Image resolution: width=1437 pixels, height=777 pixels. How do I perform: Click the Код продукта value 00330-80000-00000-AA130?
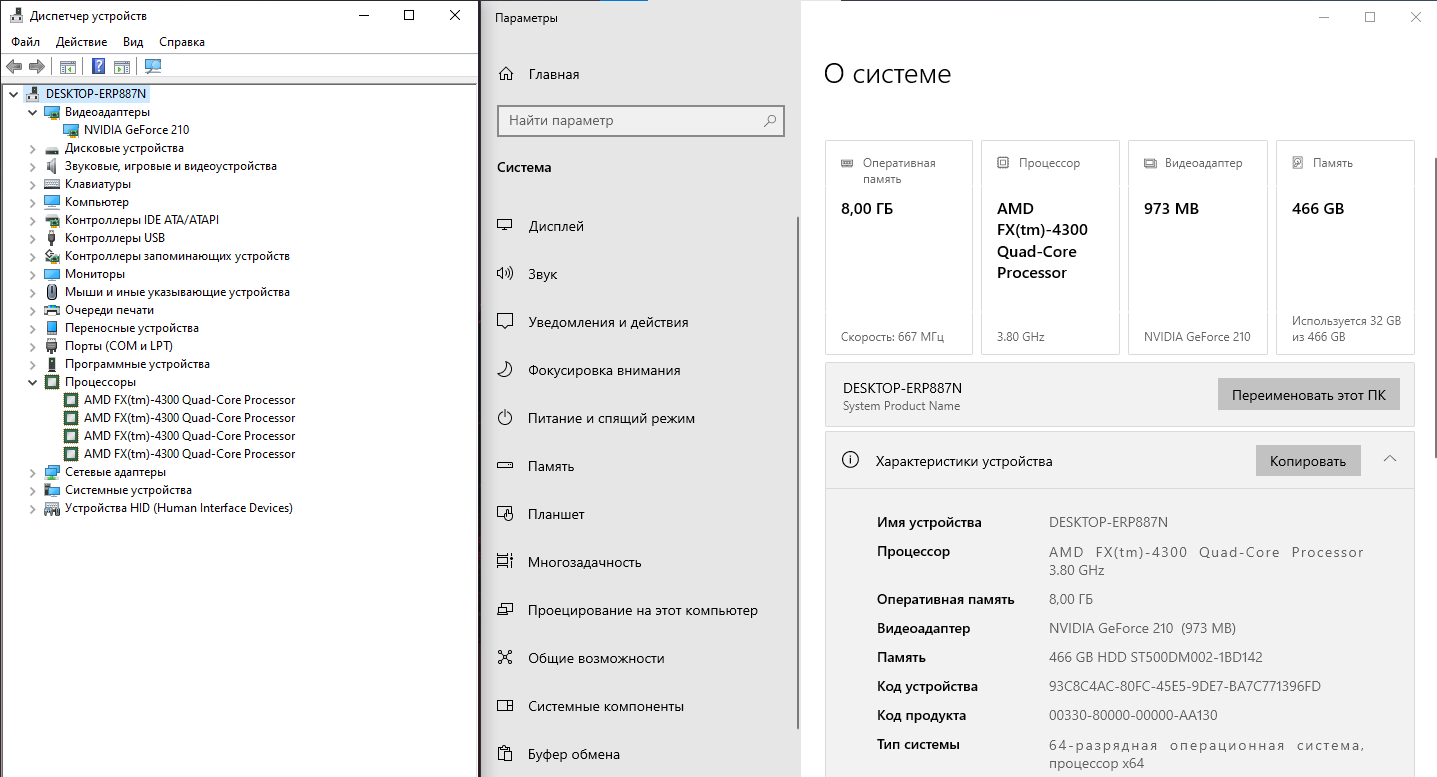[1133, 715]
